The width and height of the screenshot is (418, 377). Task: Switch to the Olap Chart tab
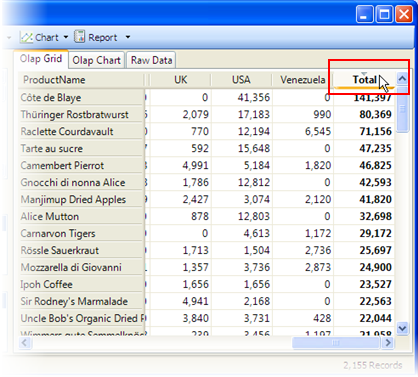tap(96, 60)
